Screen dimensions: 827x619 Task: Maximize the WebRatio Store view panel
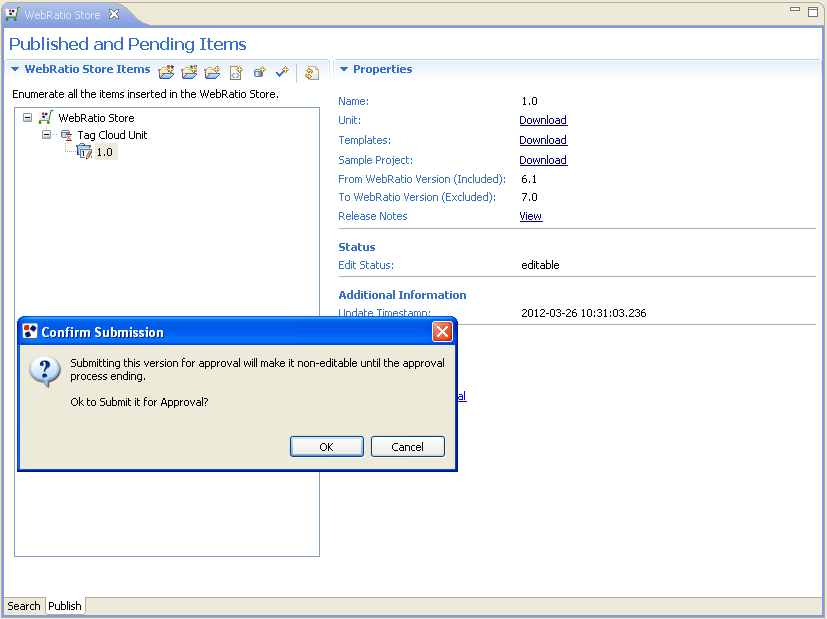pos(813,11)
